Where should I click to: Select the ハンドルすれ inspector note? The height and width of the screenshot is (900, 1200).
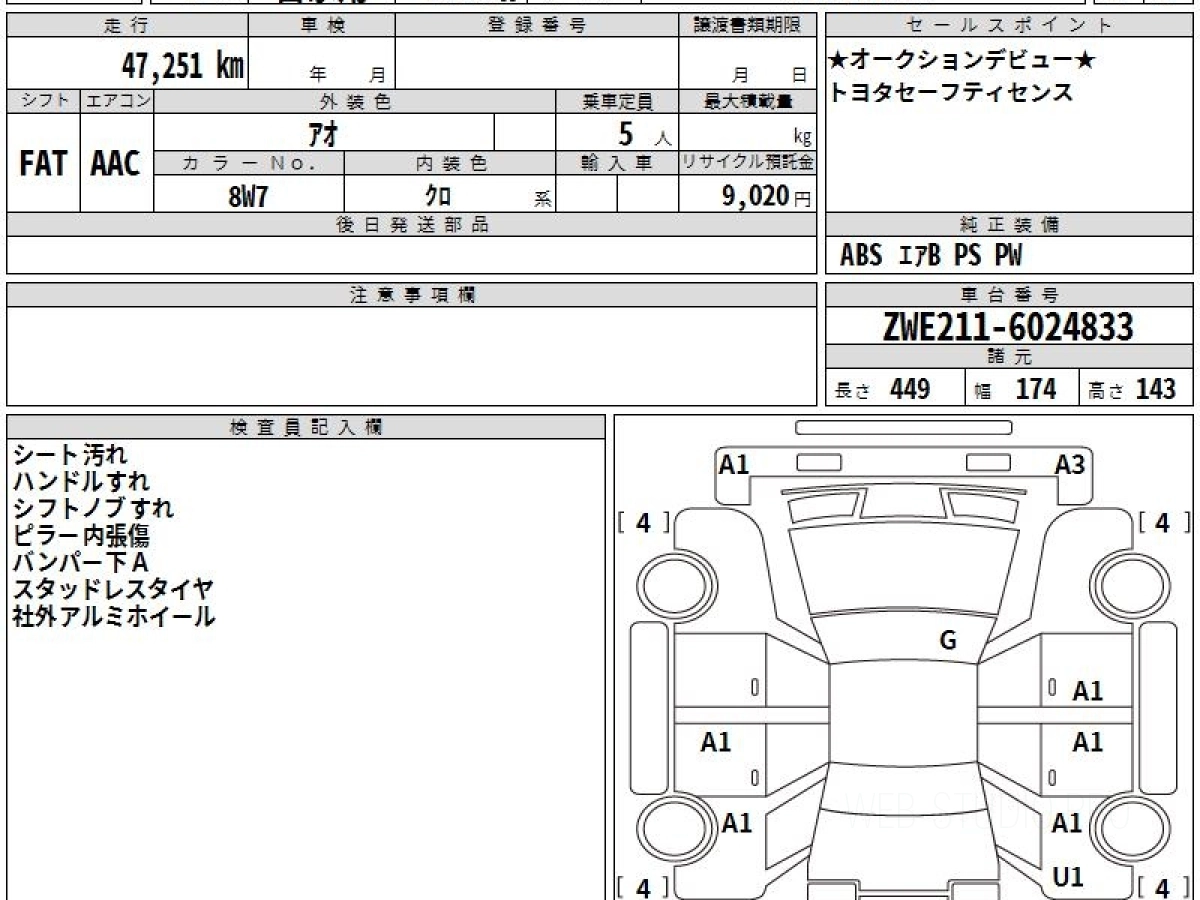pyautogui.click(x=82, y=482)
